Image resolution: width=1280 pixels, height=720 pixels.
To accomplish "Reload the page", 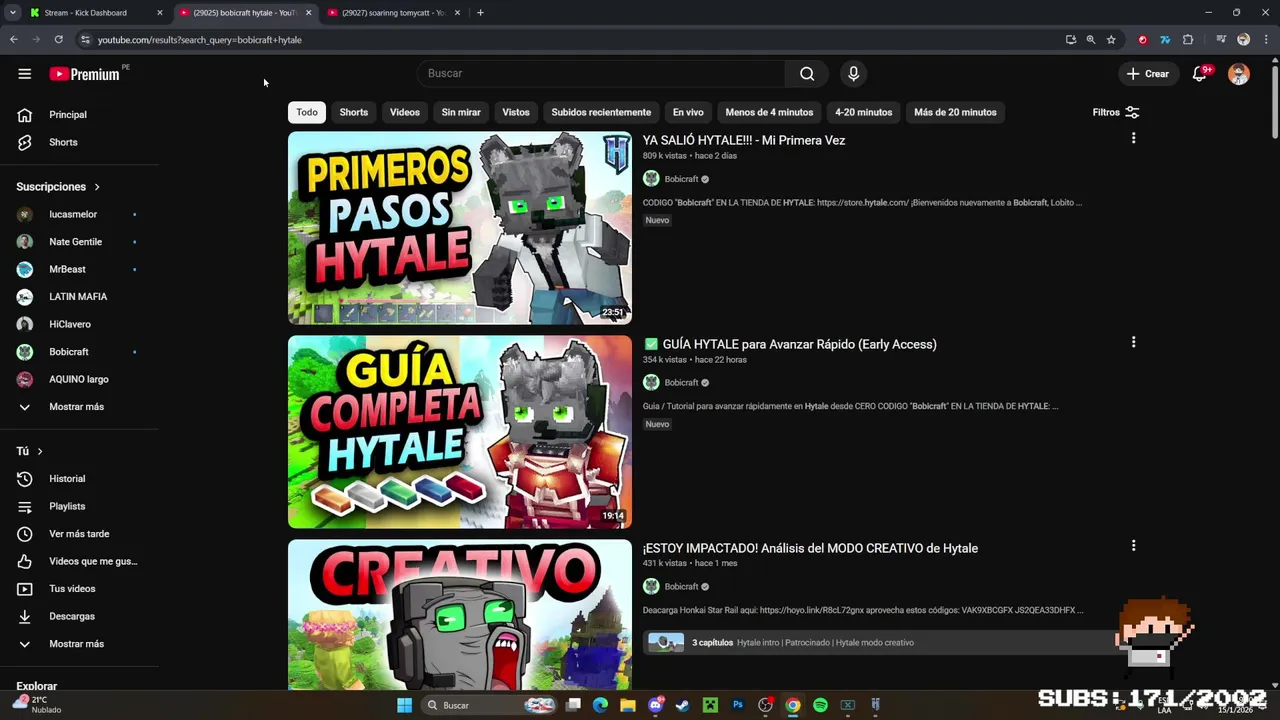I will (59, 40).
